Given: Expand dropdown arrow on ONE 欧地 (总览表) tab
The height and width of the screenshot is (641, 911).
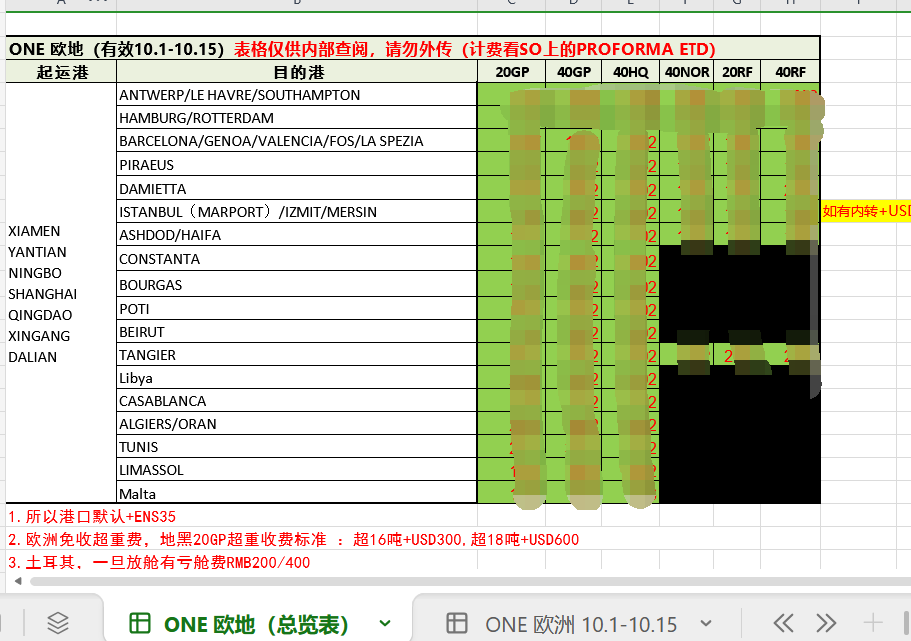Looking at the screenshot, I should pos(385,623).
